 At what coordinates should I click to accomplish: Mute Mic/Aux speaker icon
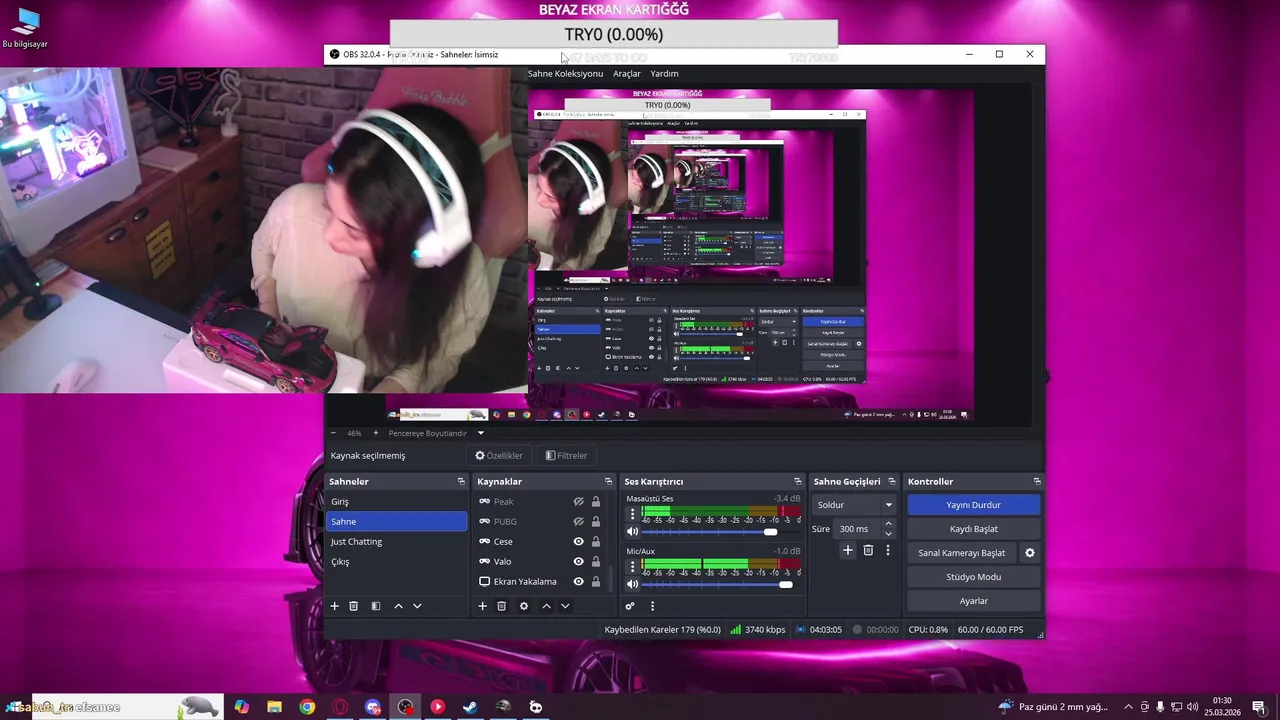coord(632,584)
